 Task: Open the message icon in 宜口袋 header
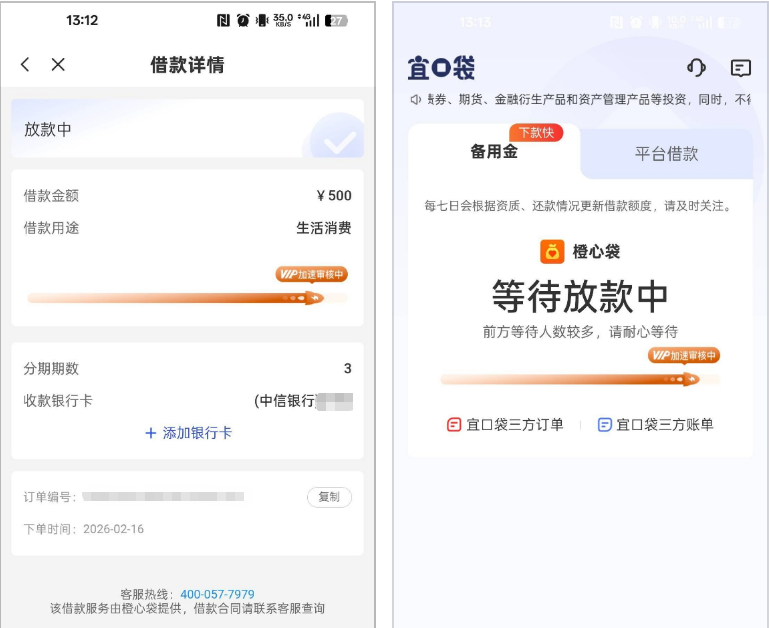[x=741, y=68]
